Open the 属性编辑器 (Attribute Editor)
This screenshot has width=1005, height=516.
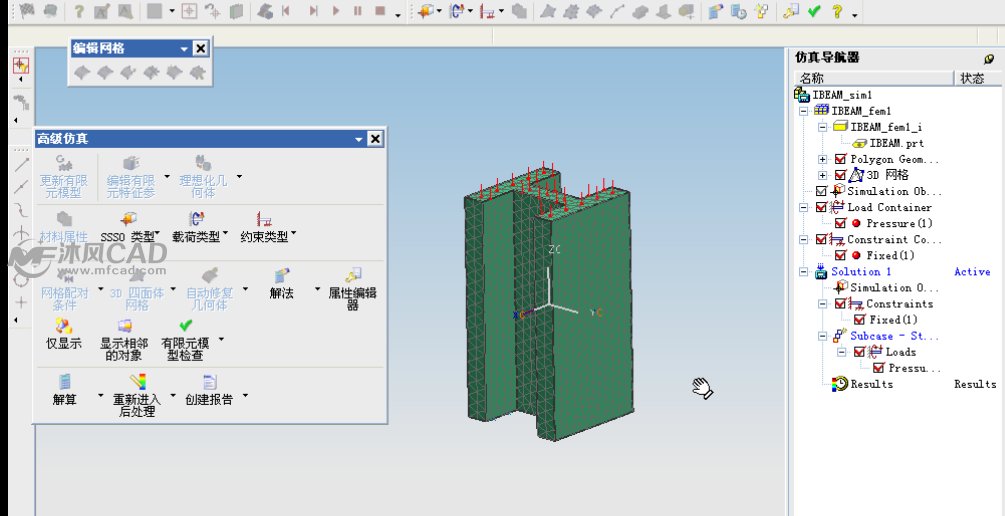tap(353, 275)
